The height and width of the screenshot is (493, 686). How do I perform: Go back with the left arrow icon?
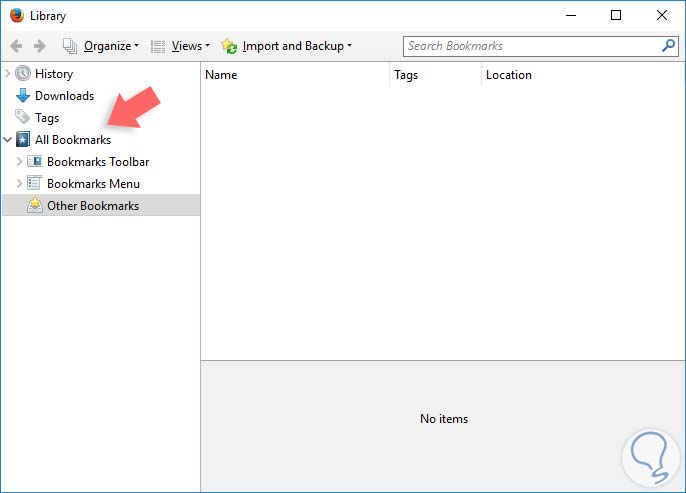point(16,46)
